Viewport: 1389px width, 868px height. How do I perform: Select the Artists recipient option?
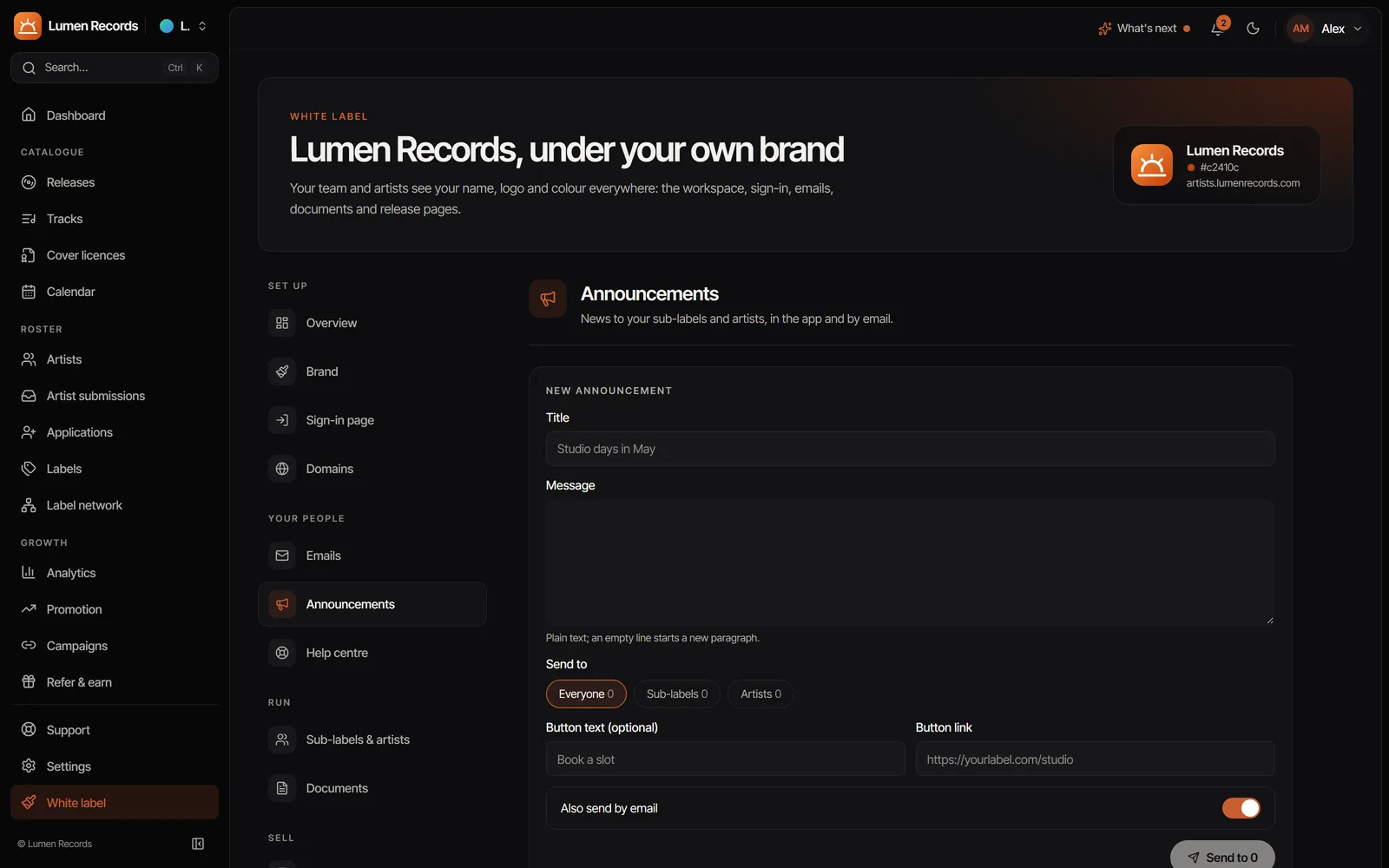click(760, 694)
